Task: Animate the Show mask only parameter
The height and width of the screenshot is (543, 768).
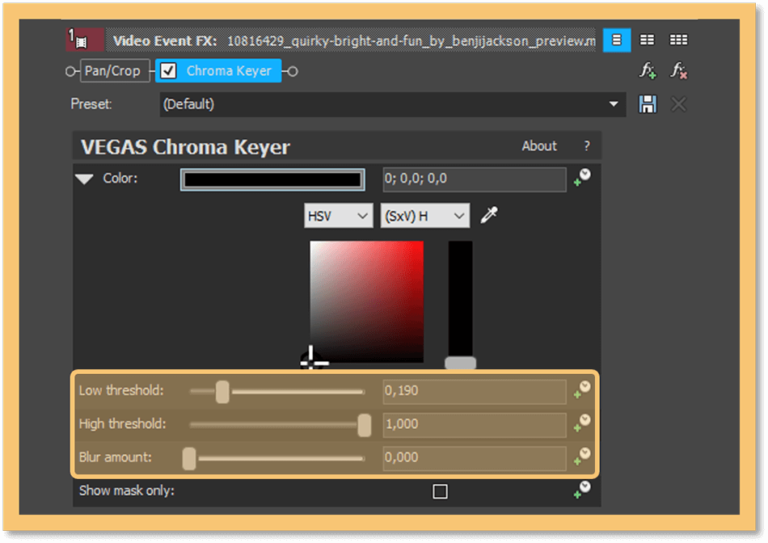Action: [582, 490]
